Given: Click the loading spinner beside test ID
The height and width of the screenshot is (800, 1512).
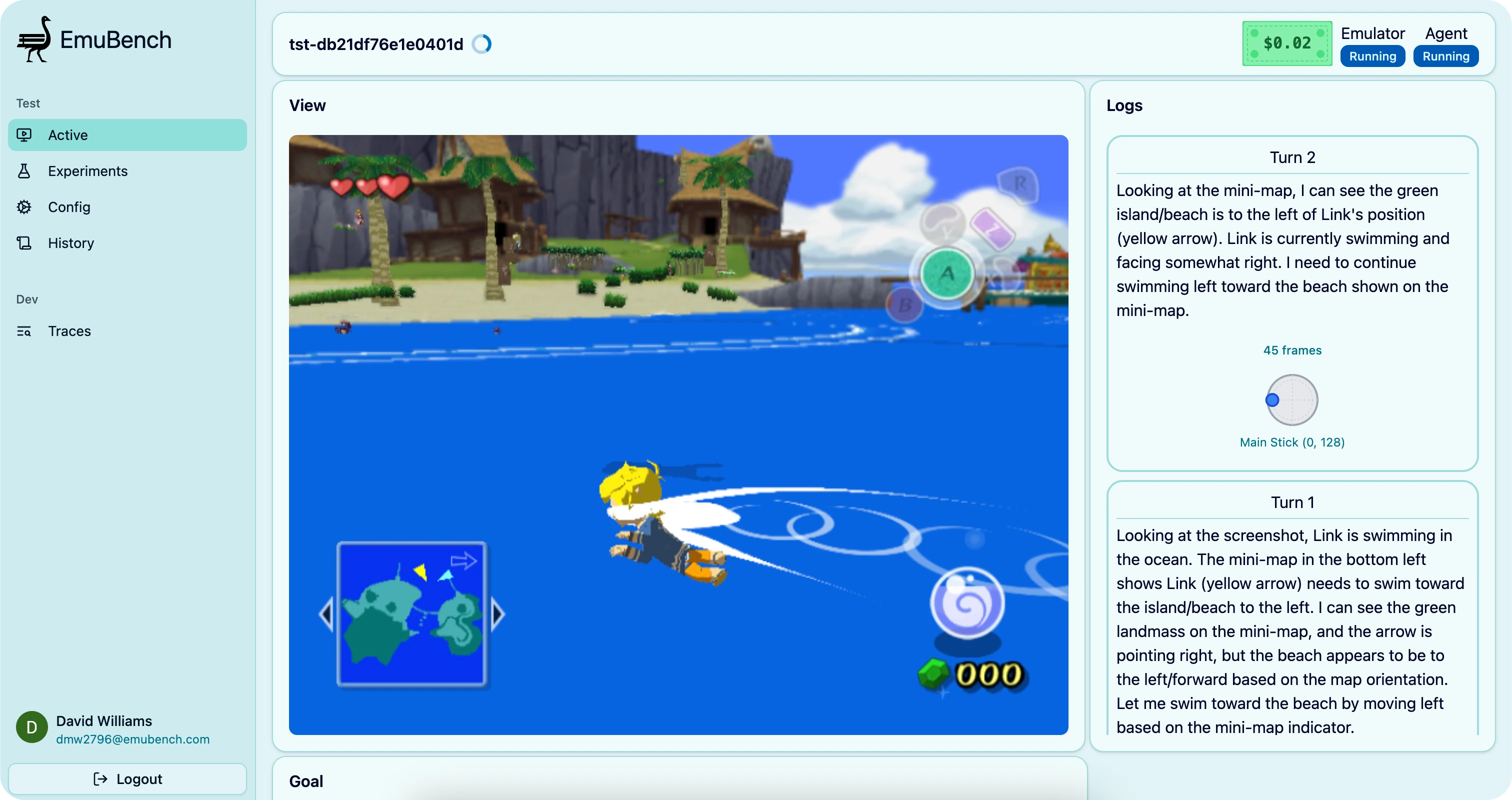Looking at the screenshot, I should 481,44.
